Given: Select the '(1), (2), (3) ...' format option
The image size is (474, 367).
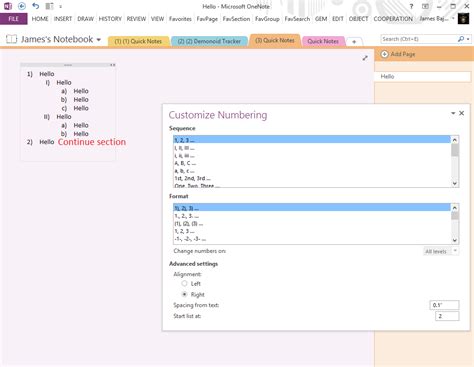Looking at the screenshot, I should (312, 224).
